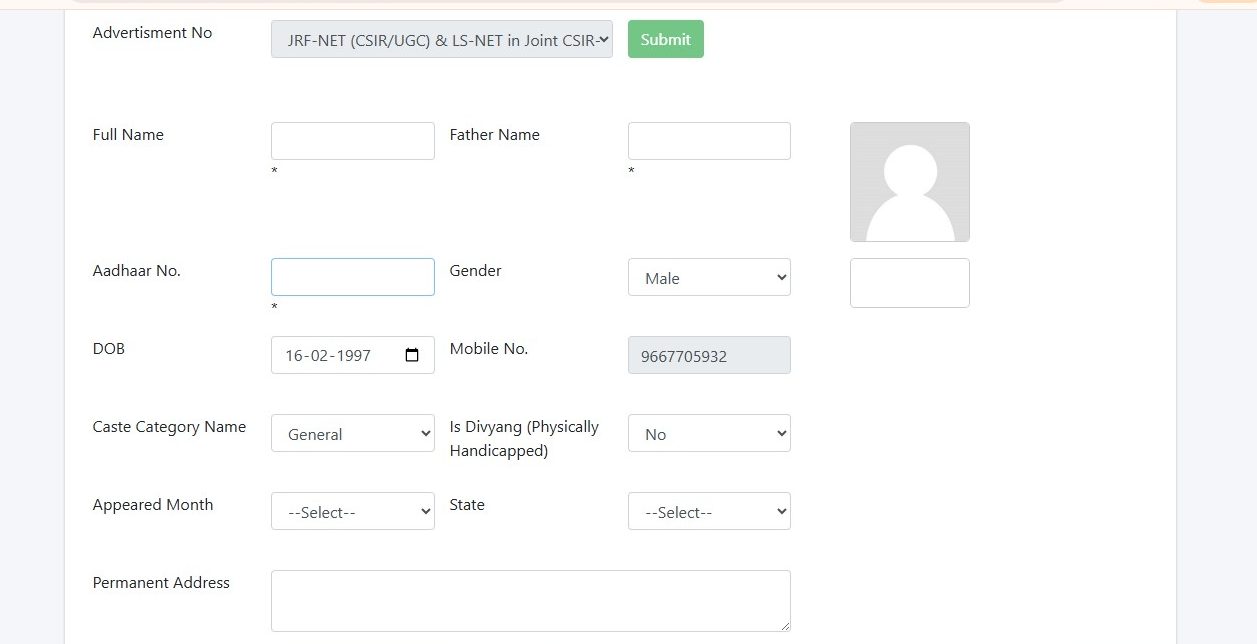
Task: Click the empty box below profile photo
Action: point(909,283)
